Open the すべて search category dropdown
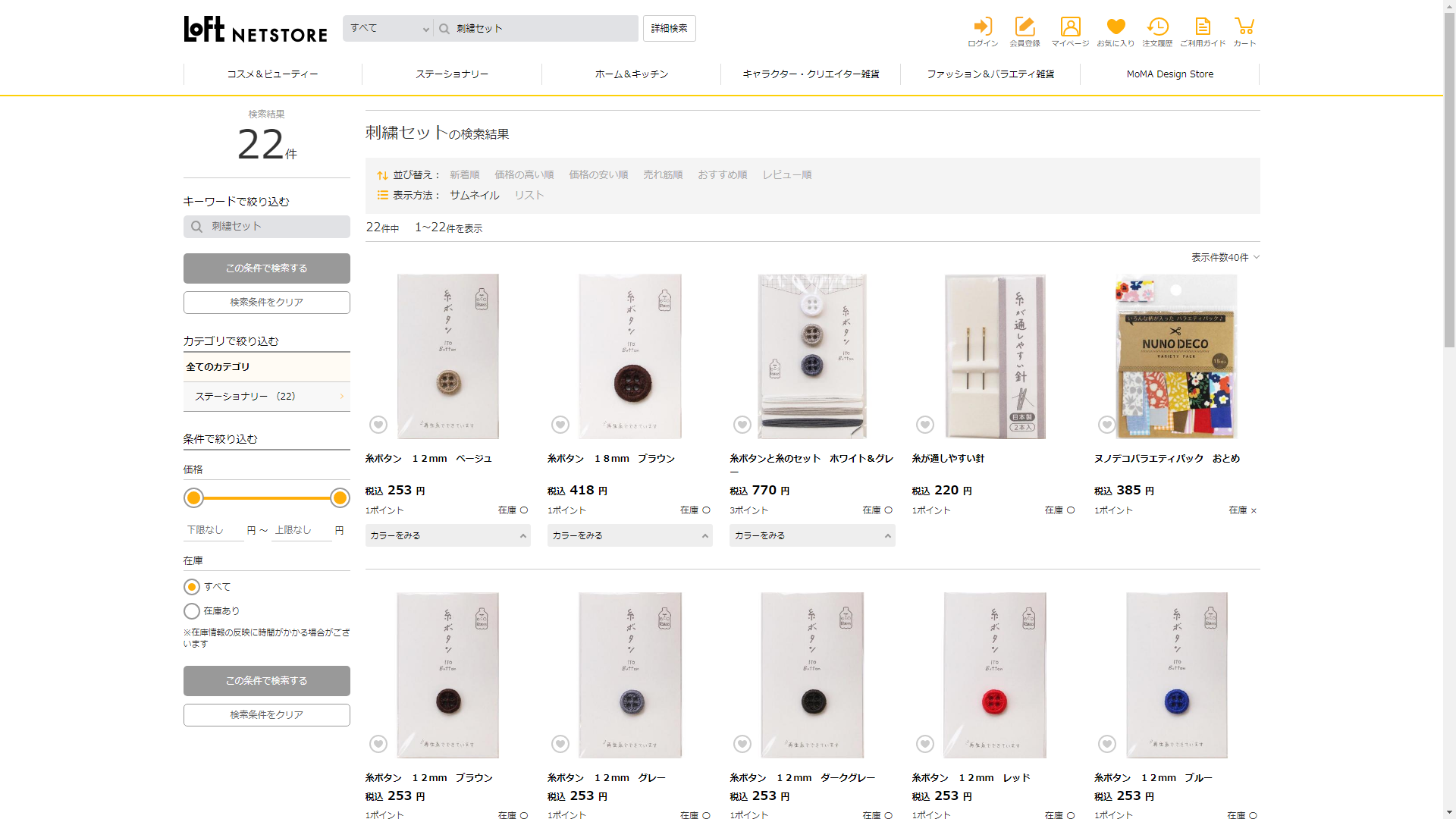 (389, 29)
